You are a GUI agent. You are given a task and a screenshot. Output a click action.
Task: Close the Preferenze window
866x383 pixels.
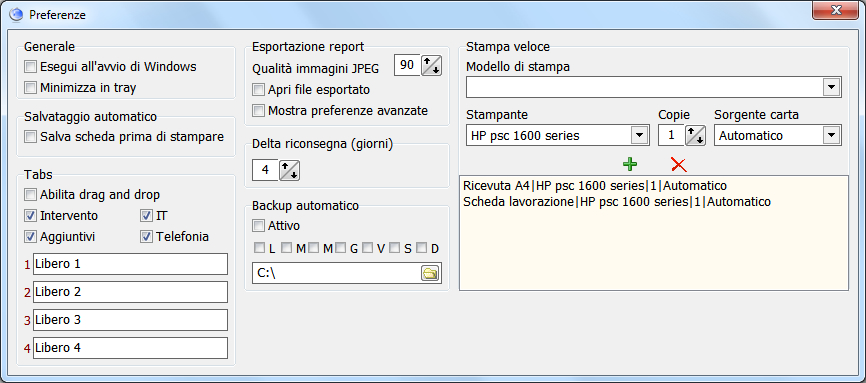click(x=836, y=11)
